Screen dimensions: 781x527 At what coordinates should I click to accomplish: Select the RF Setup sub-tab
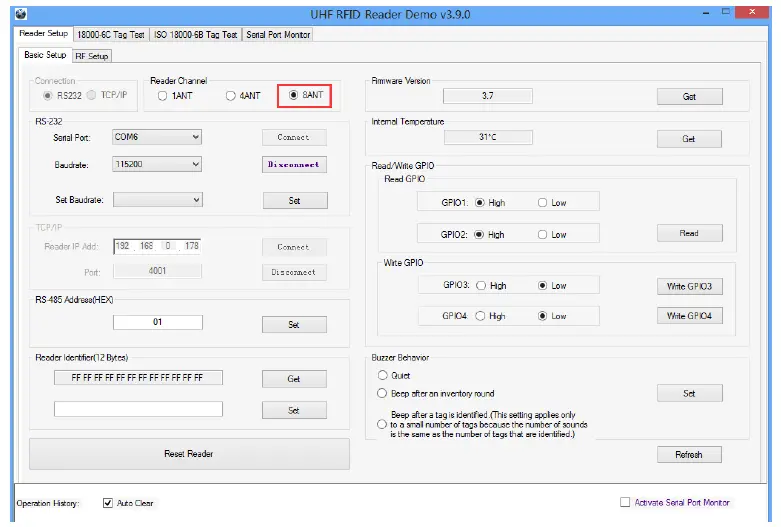tap(92, 56)
